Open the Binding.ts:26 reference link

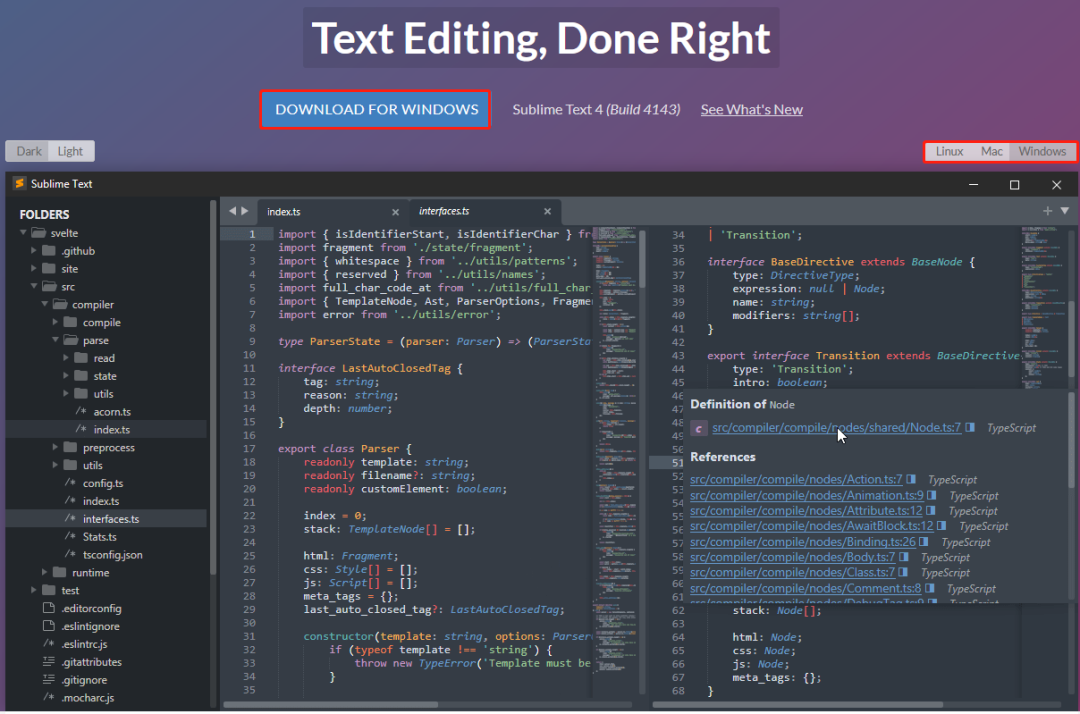(802, 542)
